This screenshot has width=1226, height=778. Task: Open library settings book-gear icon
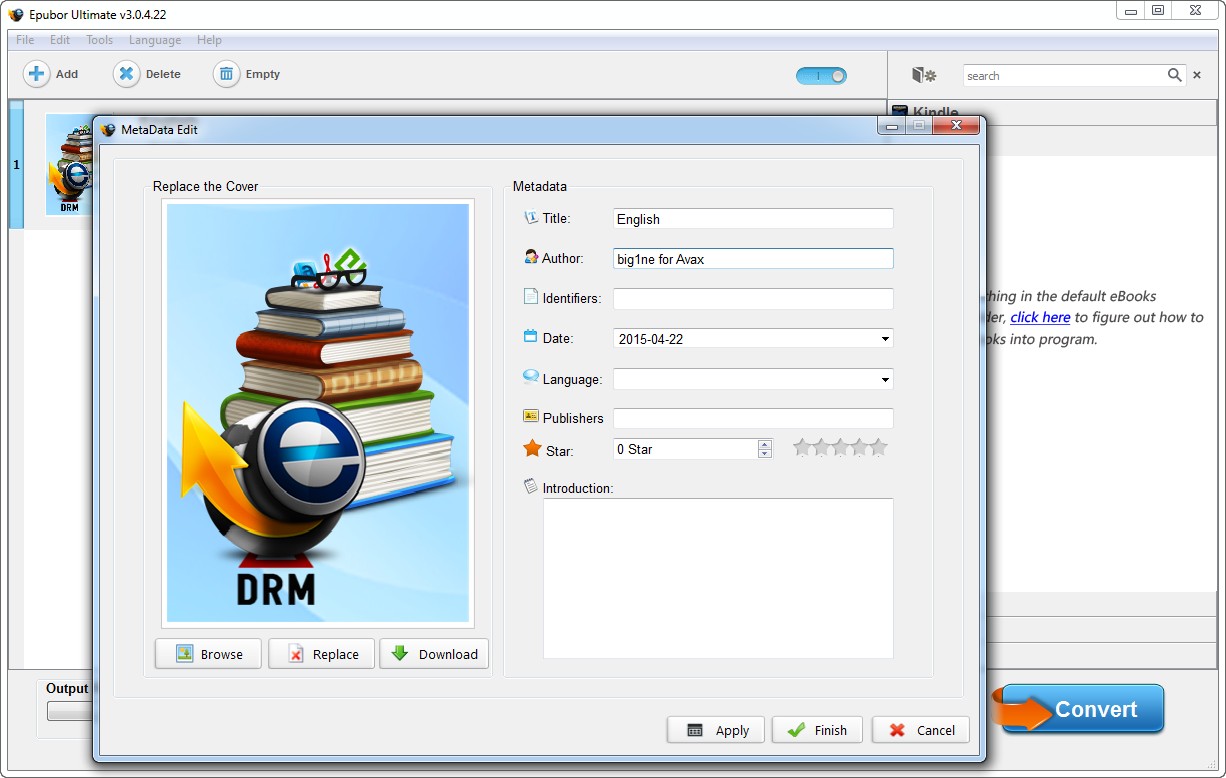(x=924, y=75)
